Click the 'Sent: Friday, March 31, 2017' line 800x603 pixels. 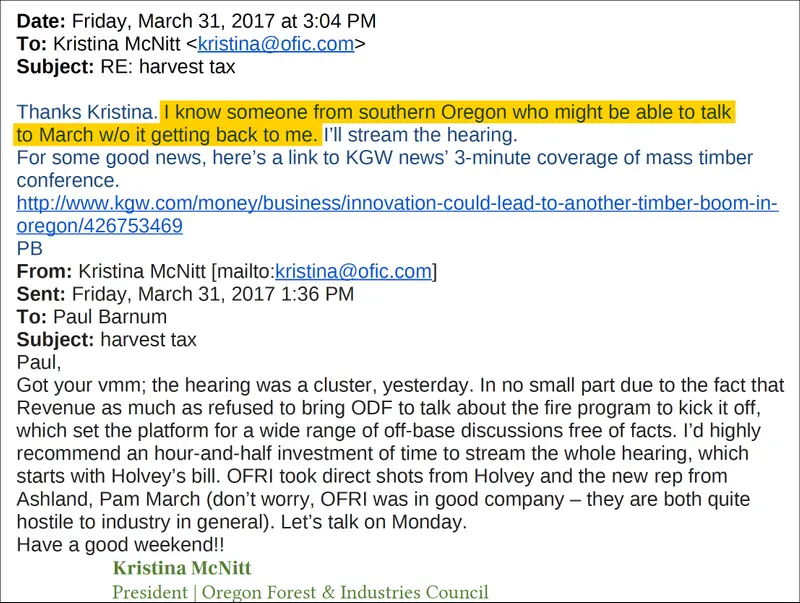(x=185, y=294)
